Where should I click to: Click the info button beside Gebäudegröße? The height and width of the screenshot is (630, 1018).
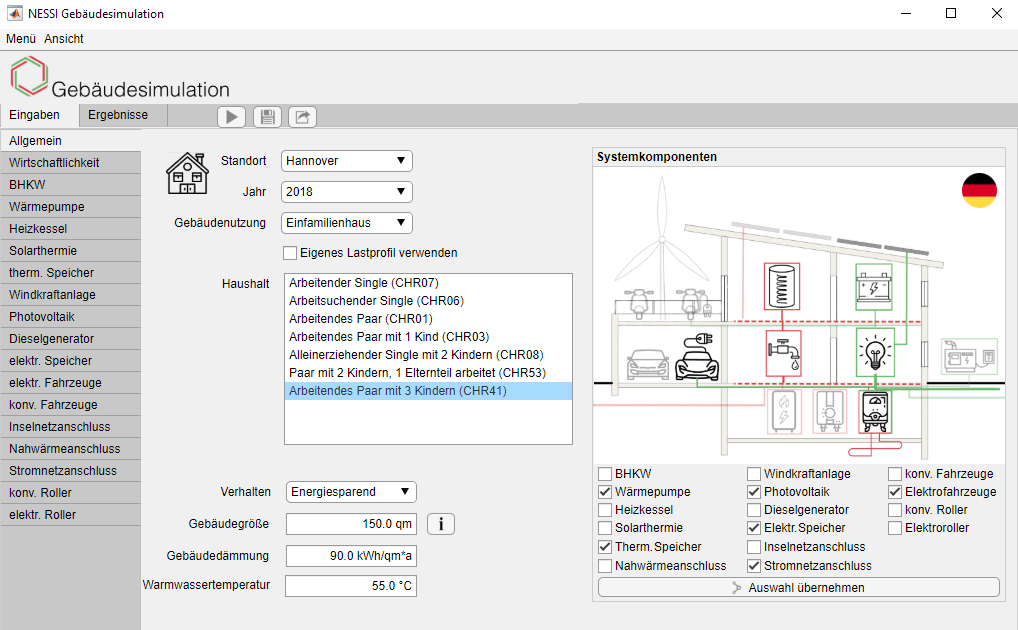pyautogui.click(x=441, y=524)
